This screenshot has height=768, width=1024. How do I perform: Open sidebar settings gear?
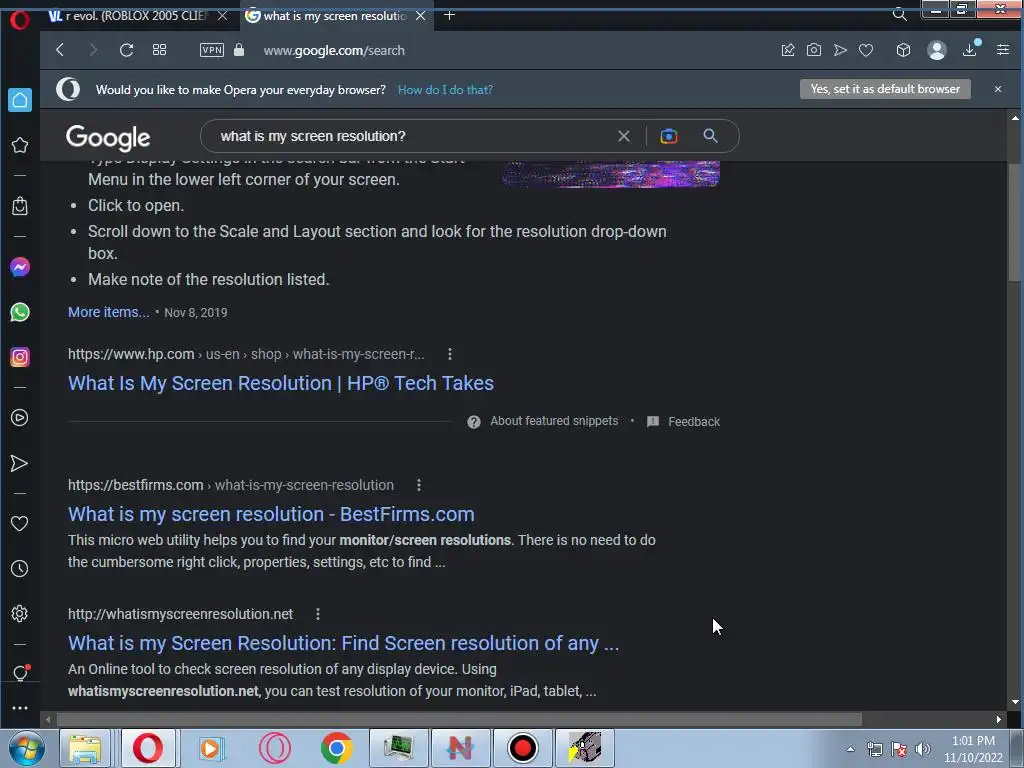[20, 614]
